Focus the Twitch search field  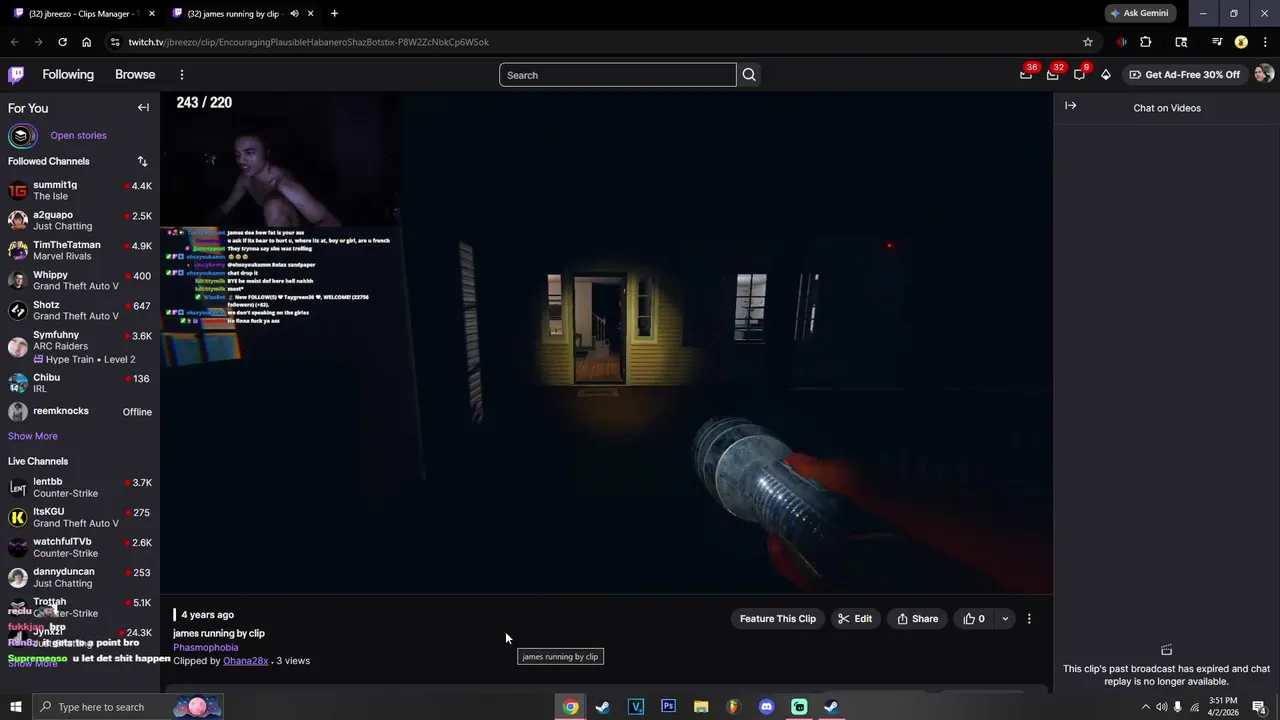pyautogui.click(x=618, y=75)
